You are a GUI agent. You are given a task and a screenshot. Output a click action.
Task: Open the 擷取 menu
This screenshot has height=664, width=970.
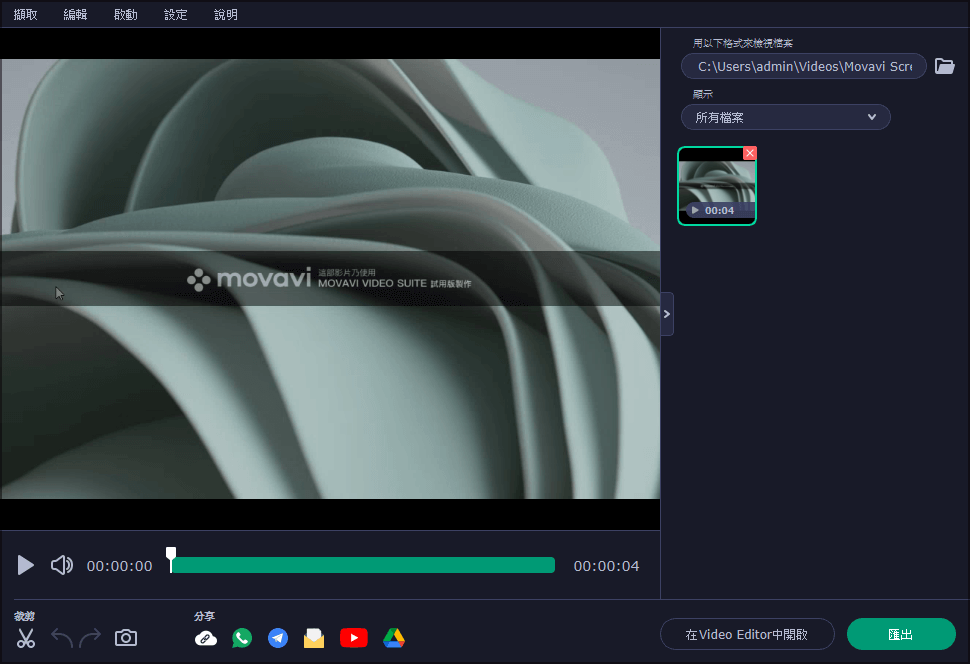click(x=26, y=15)
